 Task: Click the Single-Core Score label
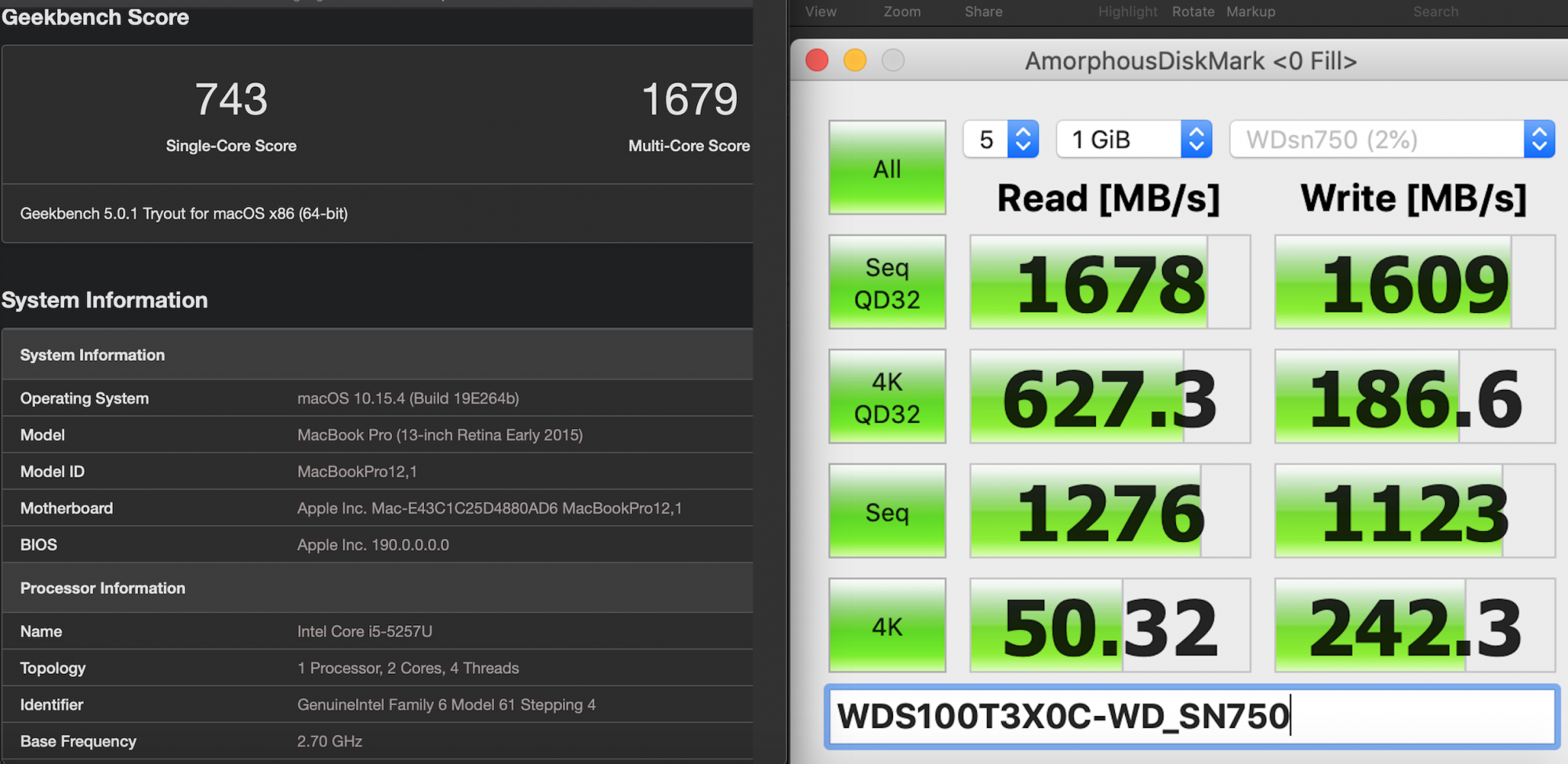click(231, 146)
